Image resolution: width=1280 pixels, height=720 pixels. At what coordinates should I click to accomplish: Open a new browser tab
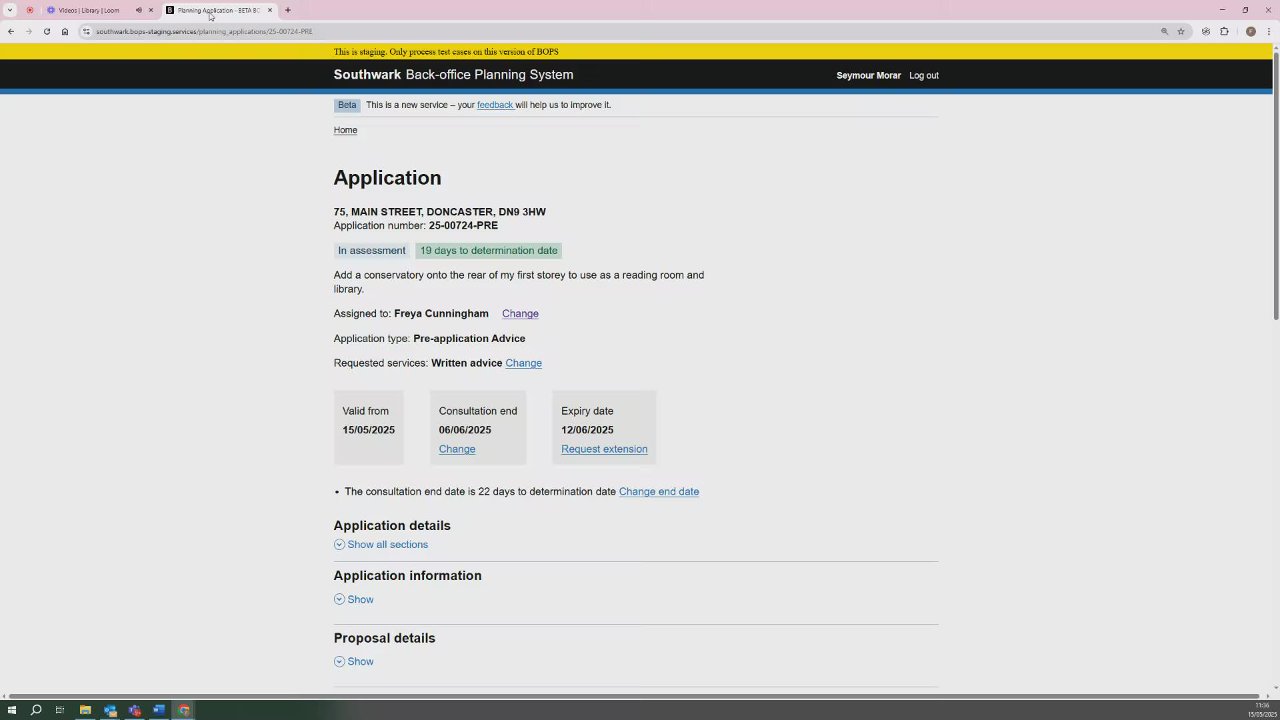288,10
